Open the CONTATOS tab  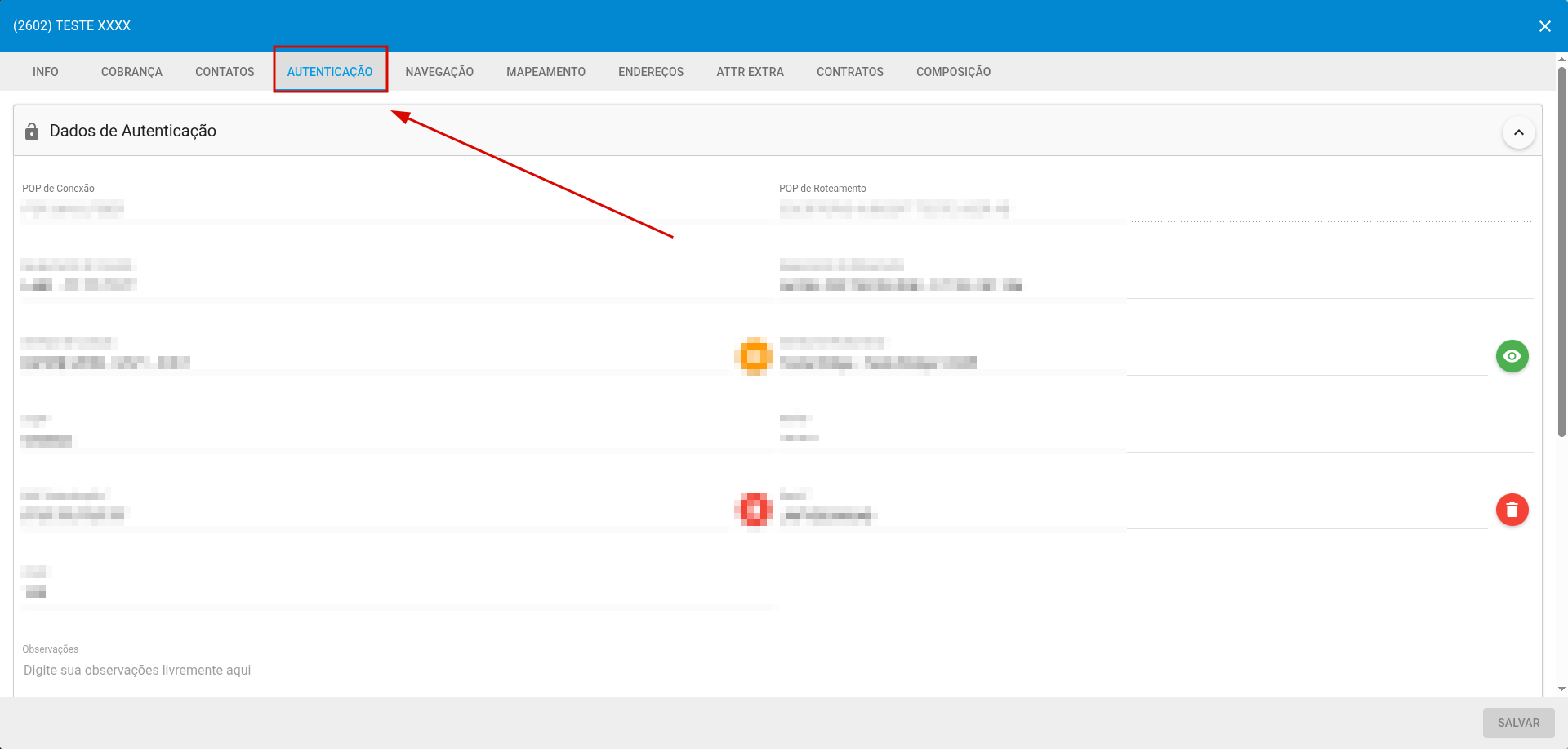[225, 72]
